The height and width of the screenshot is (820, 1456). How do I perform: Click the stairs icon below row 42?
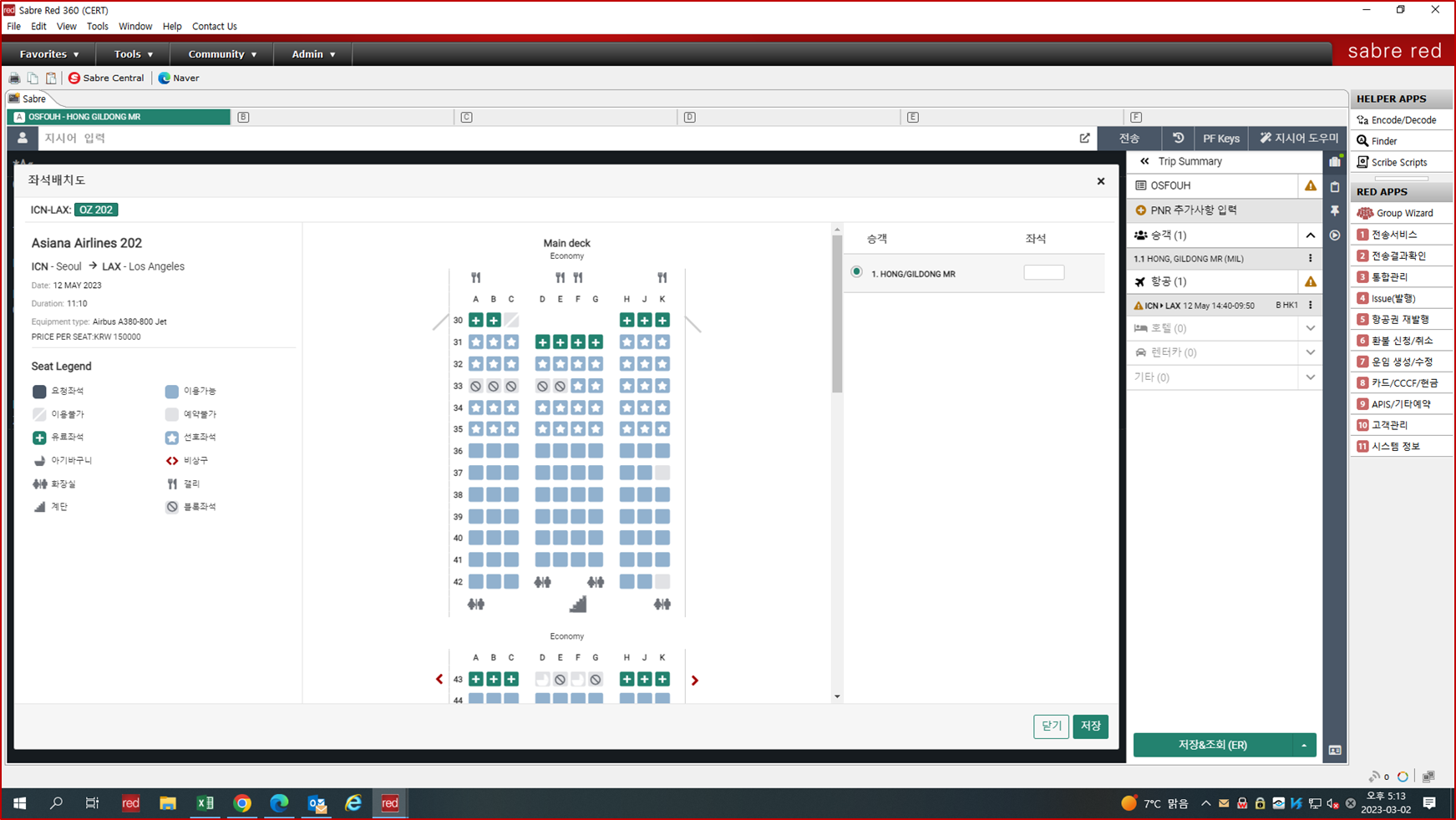pyautogui.click(x=578, y=604)
